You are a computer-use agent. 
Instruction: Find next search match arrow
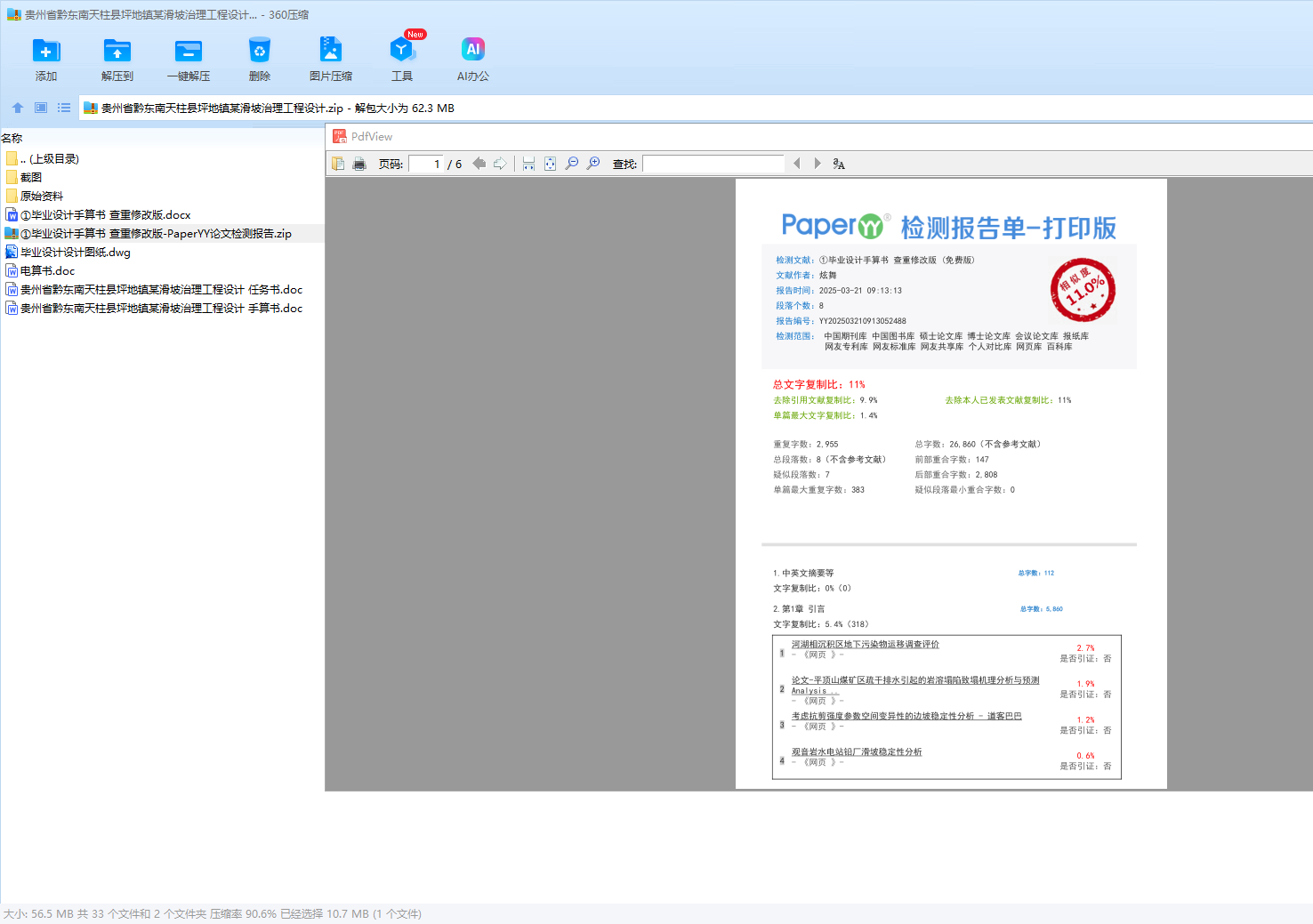(x=818, y=164)
